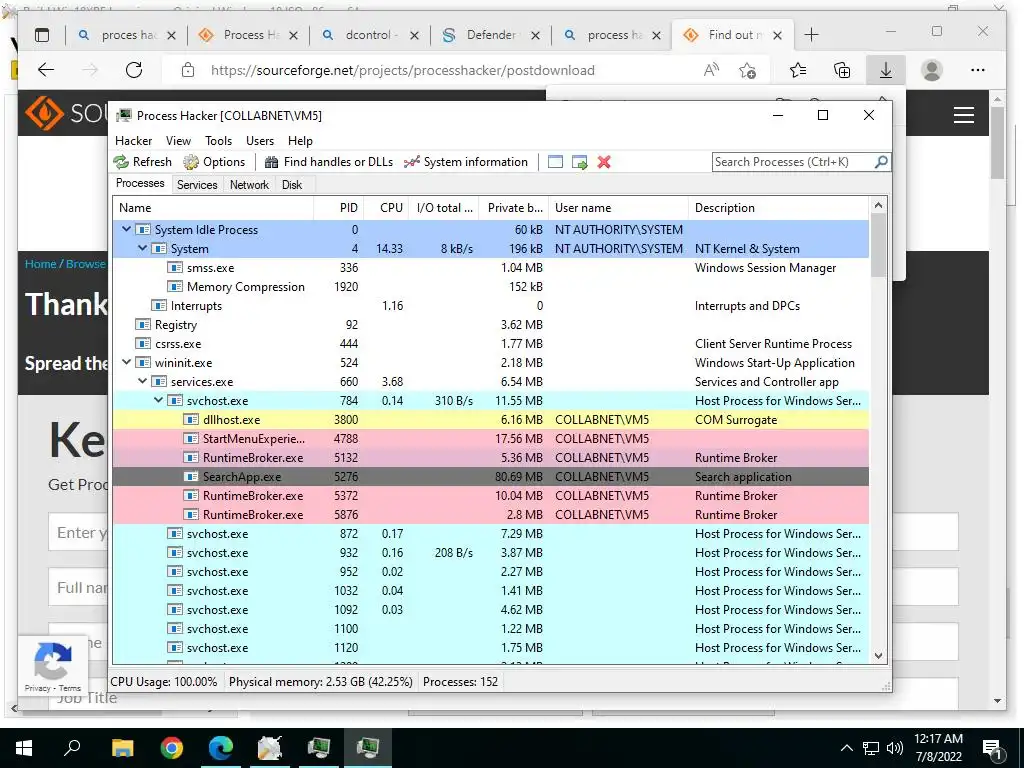
Task: Sort by the Description column header
Action: pyautogui.click(x=778, y=208)
